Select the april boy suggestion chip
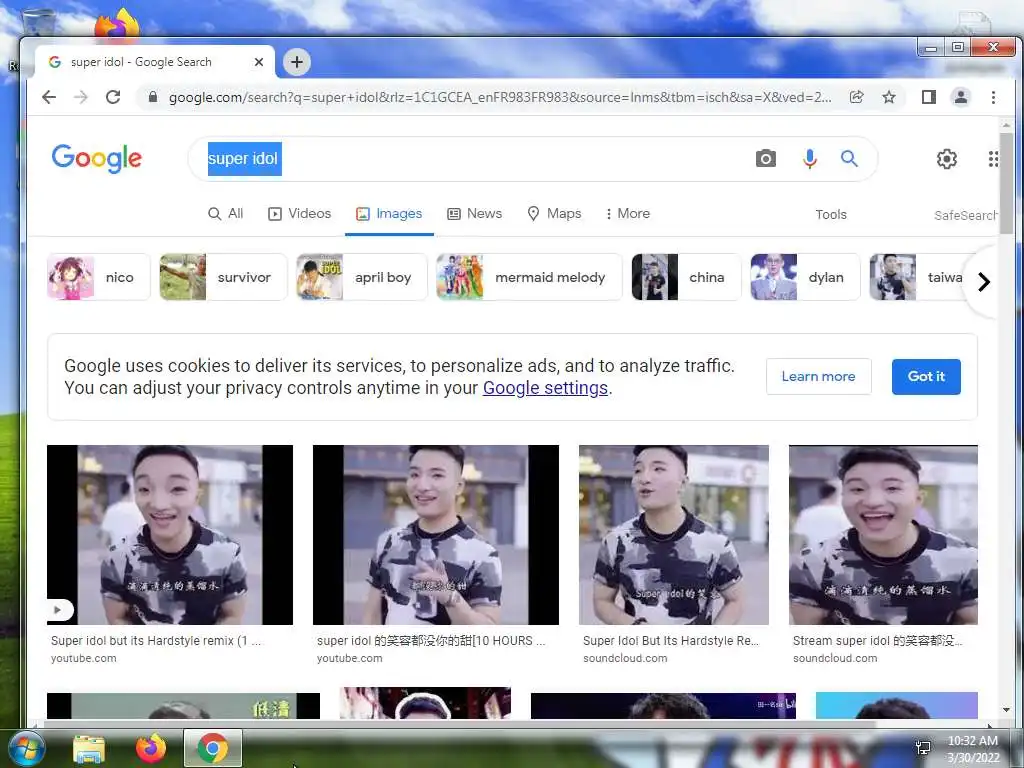This screenshot has height=768, width=1024. (x=362, y=277)
